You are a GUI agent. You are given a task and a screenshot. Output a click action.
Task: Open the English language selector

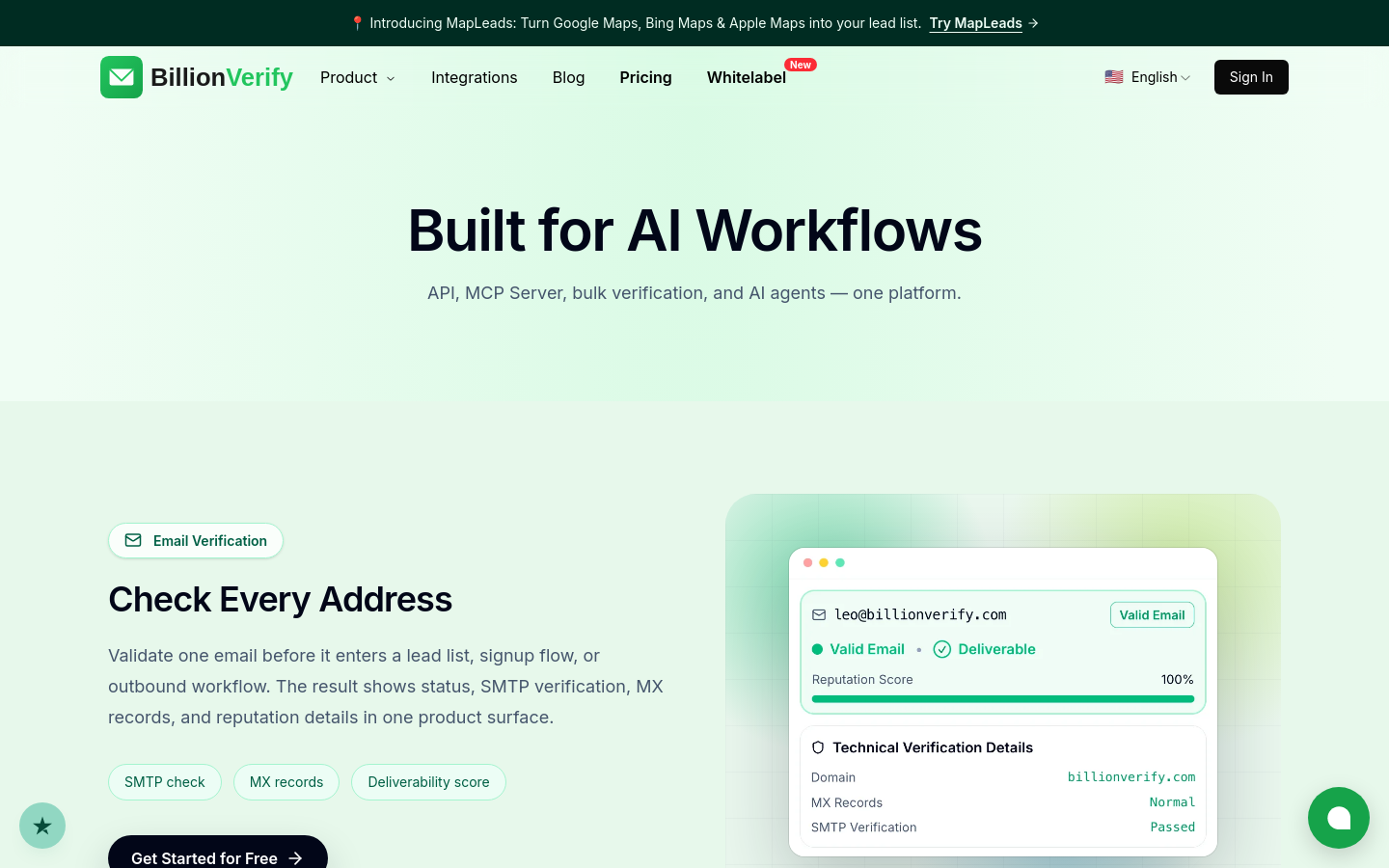click(1148, 77)
